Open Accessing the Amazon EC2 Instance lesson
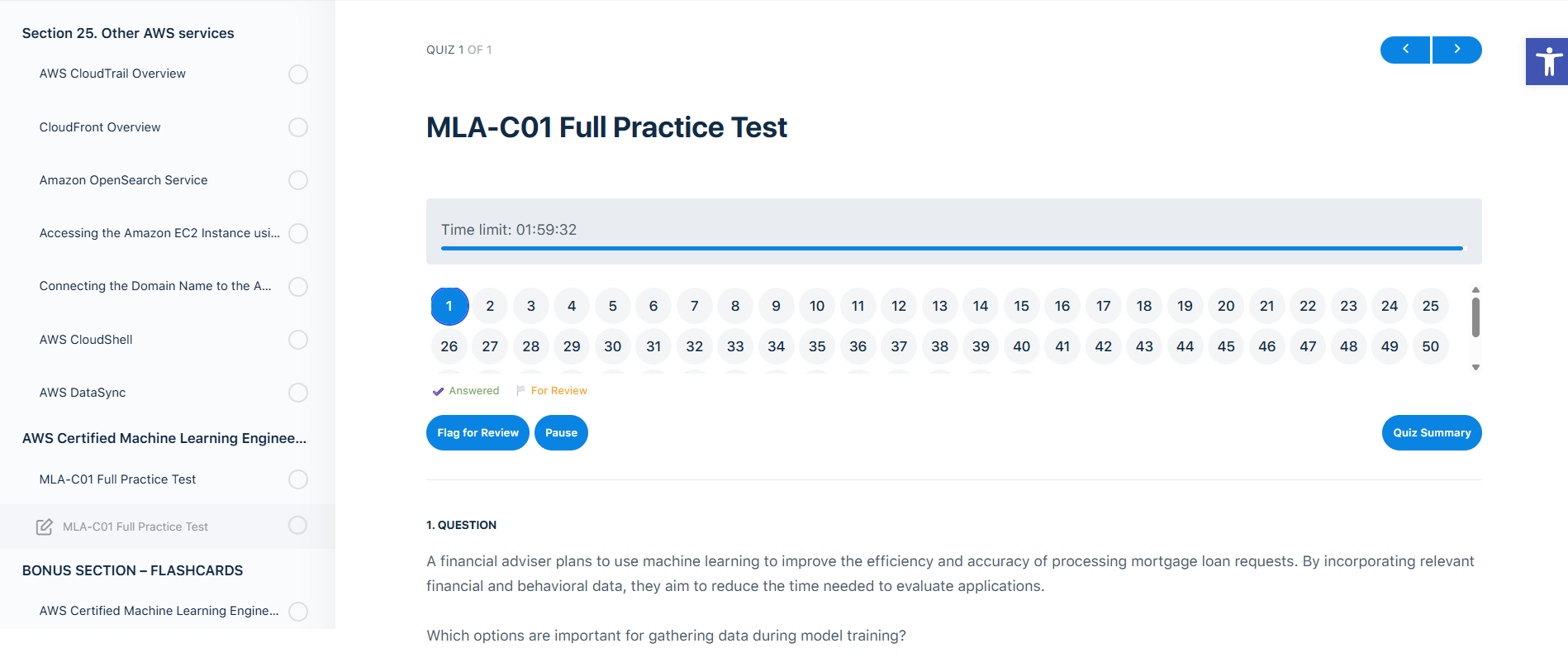 click(159, 233)
